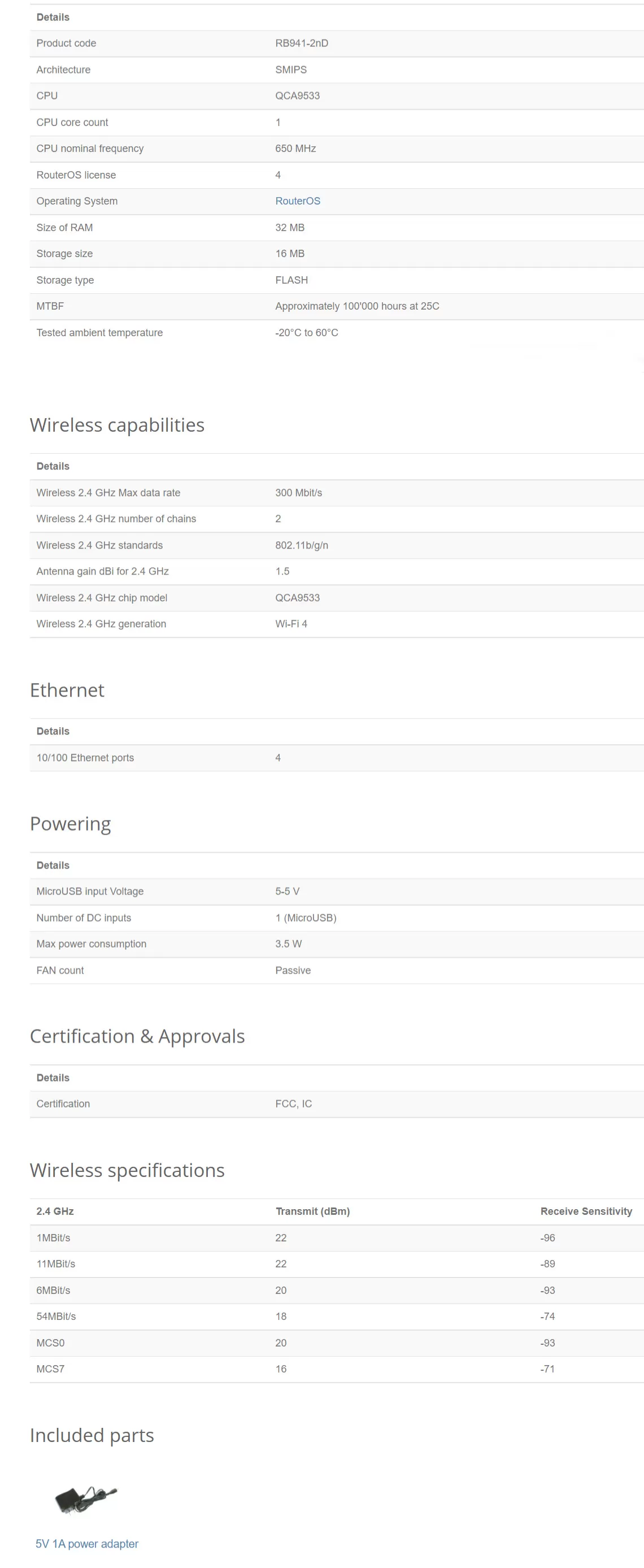Select the '32 MB' RAM size value
This screenshot has width=644, height=1568.
290,228
